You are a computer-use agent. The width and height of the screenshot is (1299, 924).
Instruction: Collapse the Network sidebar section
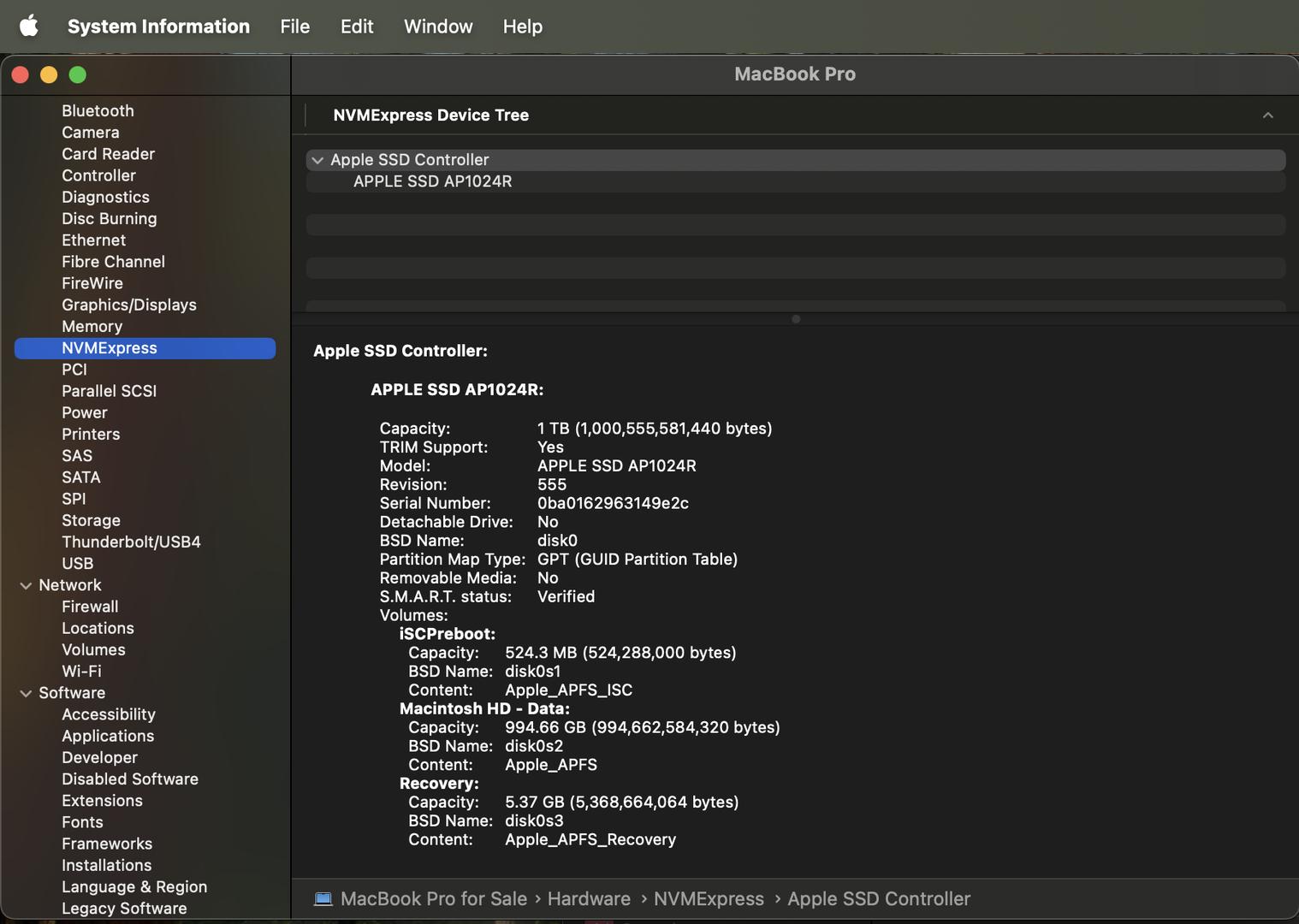click(26, 585)
